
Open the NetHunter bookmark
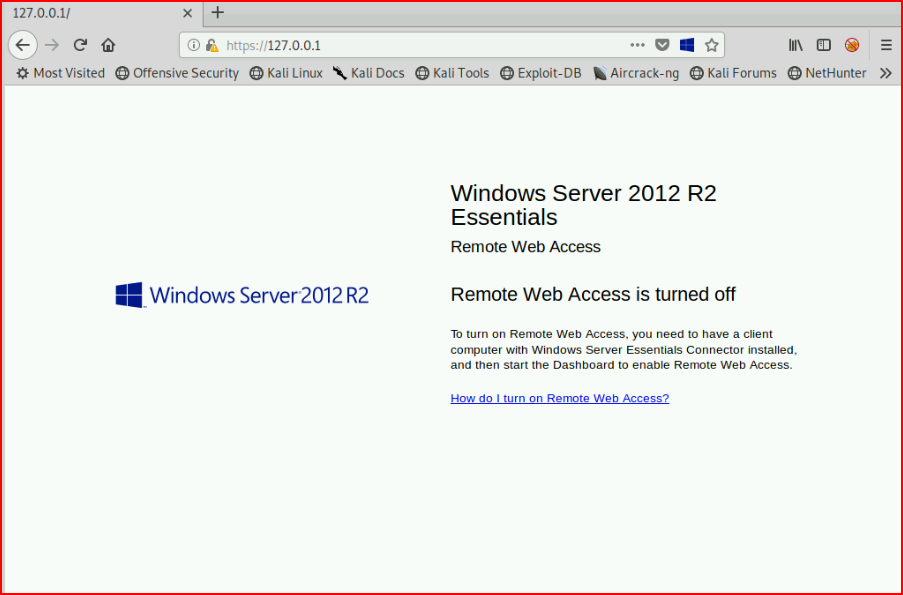827,73
